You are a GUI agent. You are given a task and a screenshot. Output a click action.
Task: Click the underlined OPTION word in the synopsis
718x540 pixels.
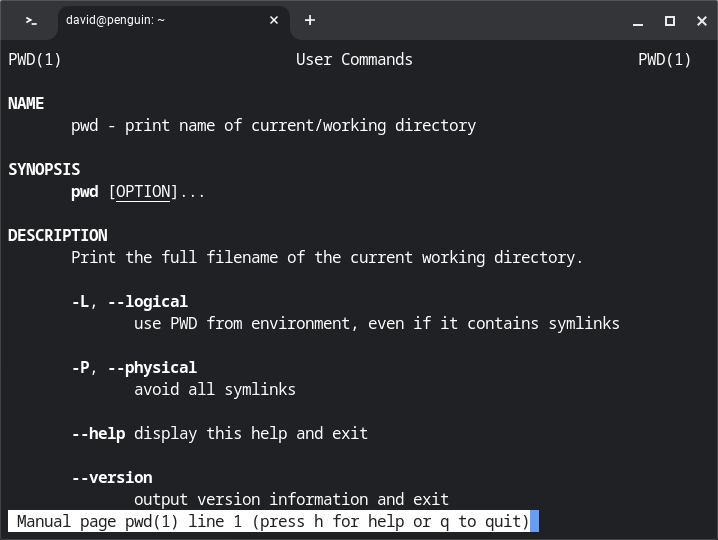[x=143, y=192]
